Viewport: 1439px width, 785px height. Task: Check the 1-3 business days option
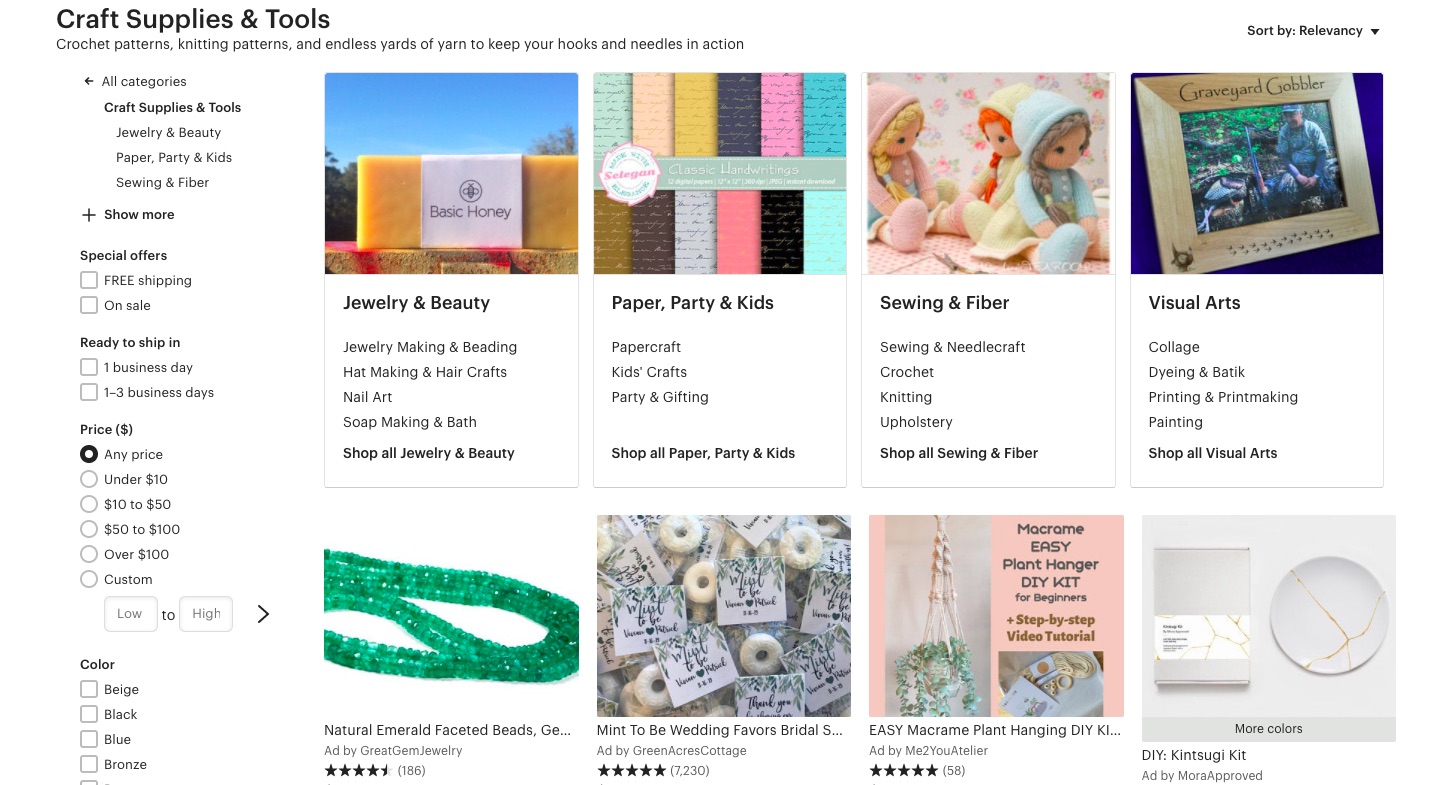[x=89, y=392]
